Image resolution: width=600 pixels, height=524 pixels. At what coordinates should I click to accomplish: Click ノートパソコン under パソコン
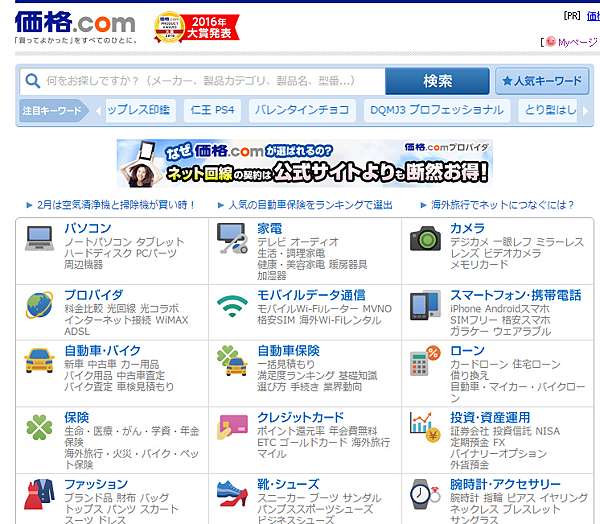click(x=98, y=242)
